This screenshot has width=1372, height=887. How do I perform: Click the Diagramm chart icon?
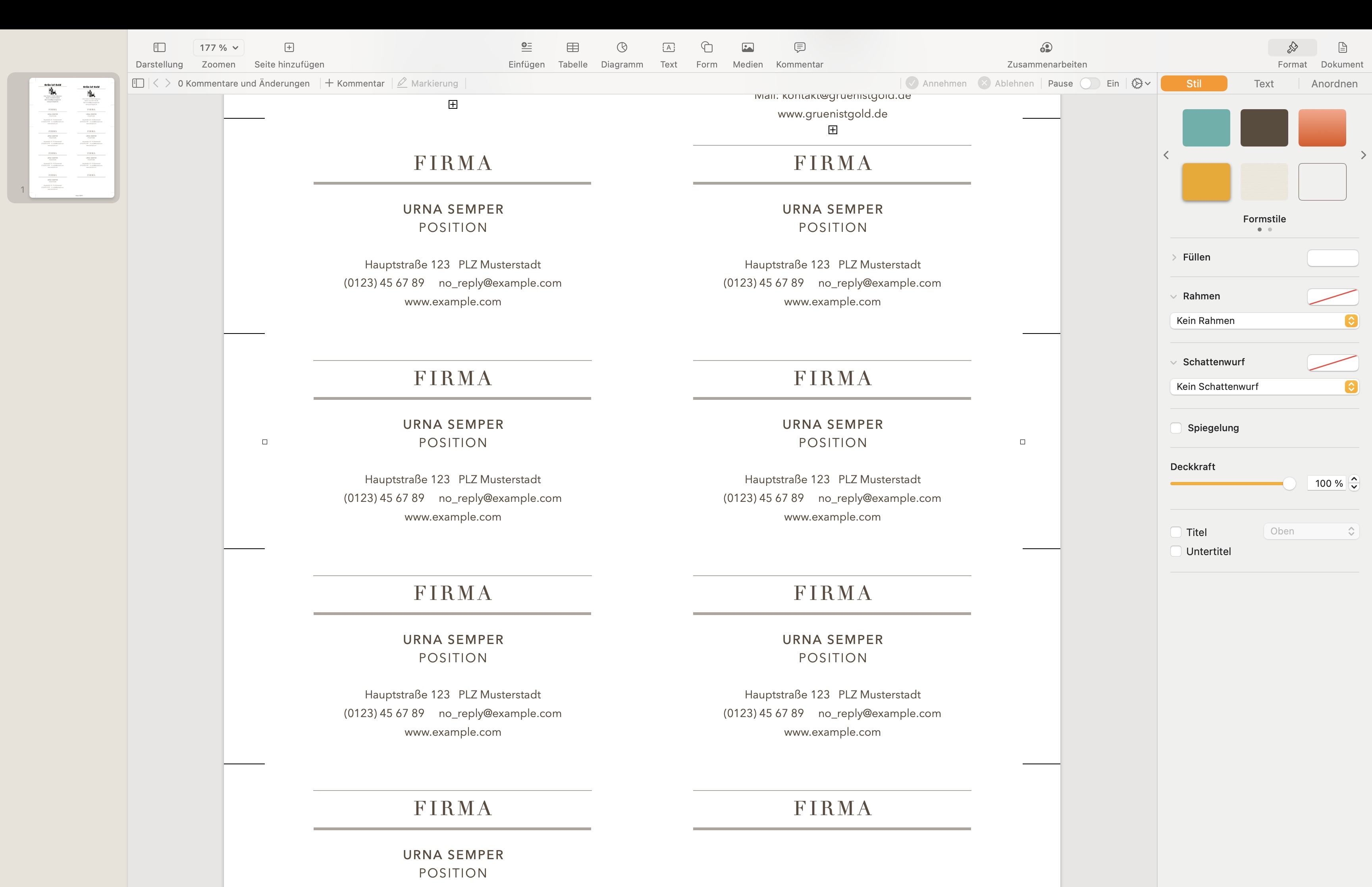pyautogui.click(x=622, y=47)
